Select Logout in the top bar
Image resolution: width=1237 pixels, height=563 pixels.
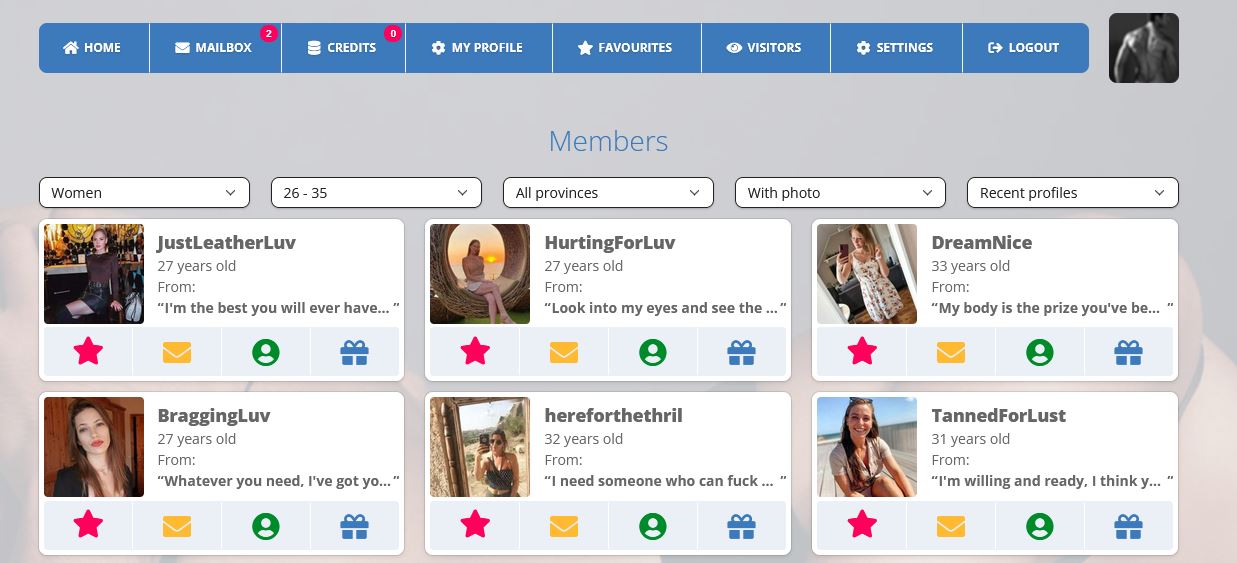click(x=1024, y=47)
